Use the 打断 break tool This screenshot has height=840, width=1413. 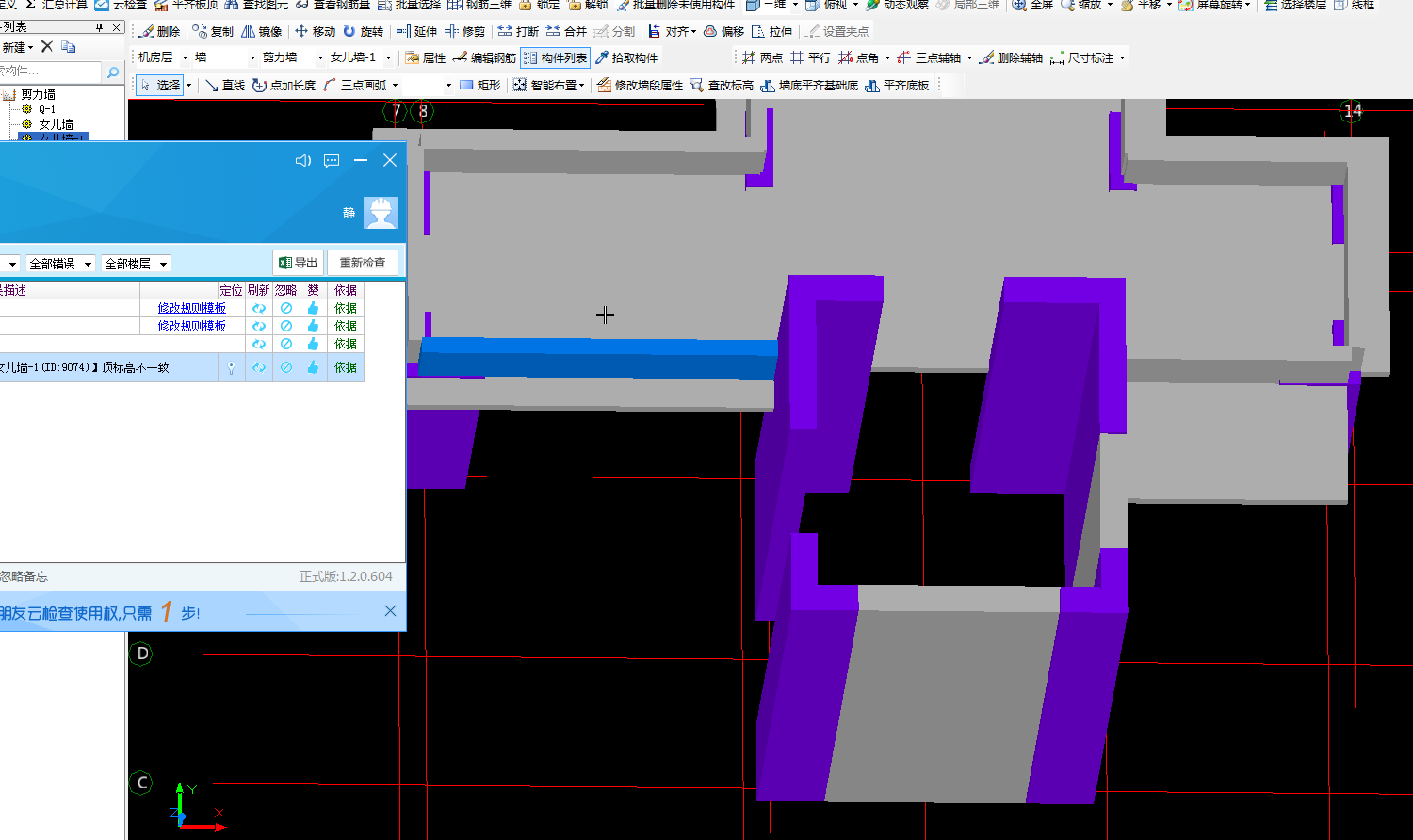[x=519, y=31]
